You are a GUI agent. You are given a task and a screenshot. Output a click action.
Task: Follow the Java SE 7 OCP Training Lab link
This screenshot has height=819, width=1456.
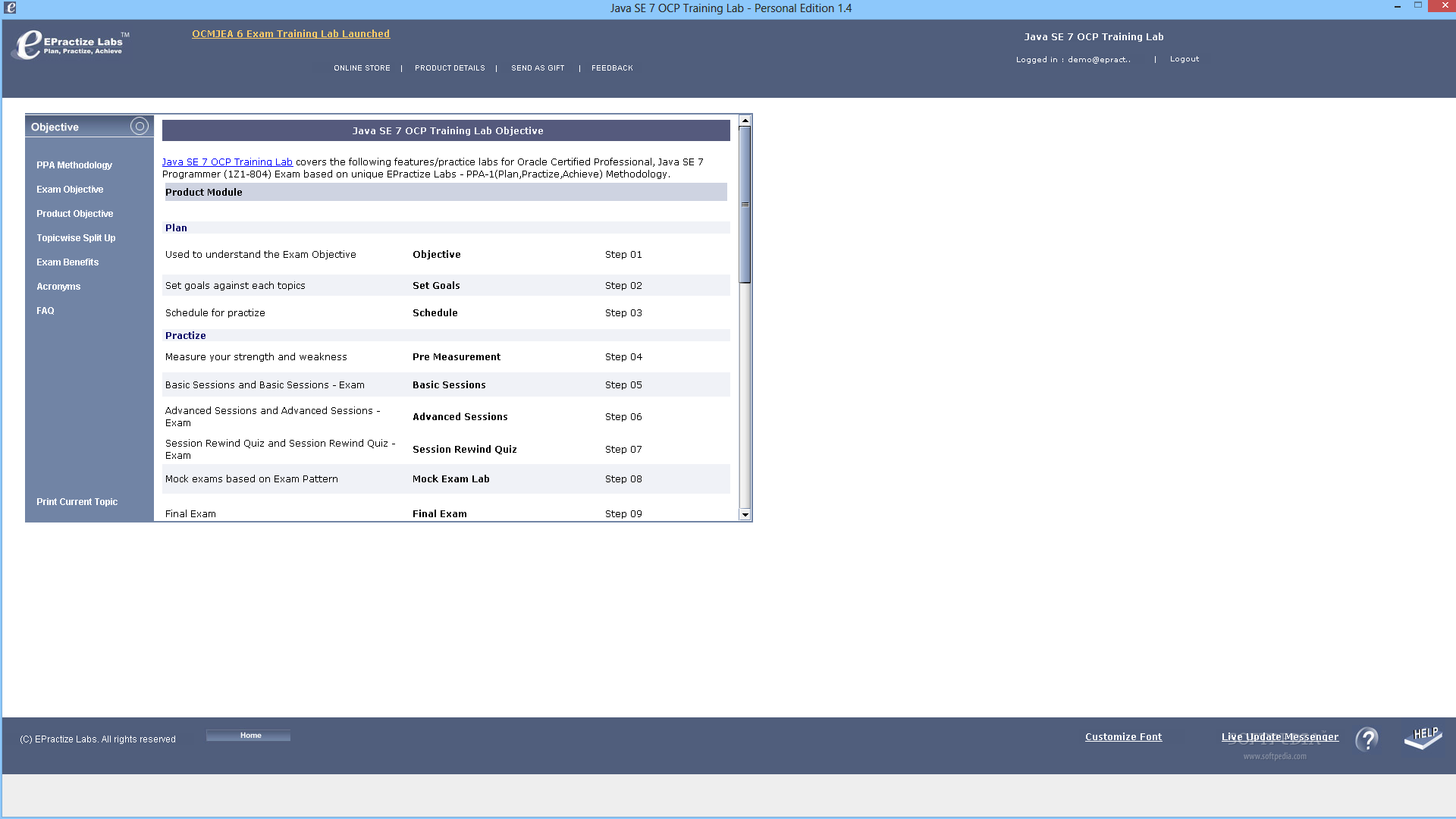[x=227, y=162]
